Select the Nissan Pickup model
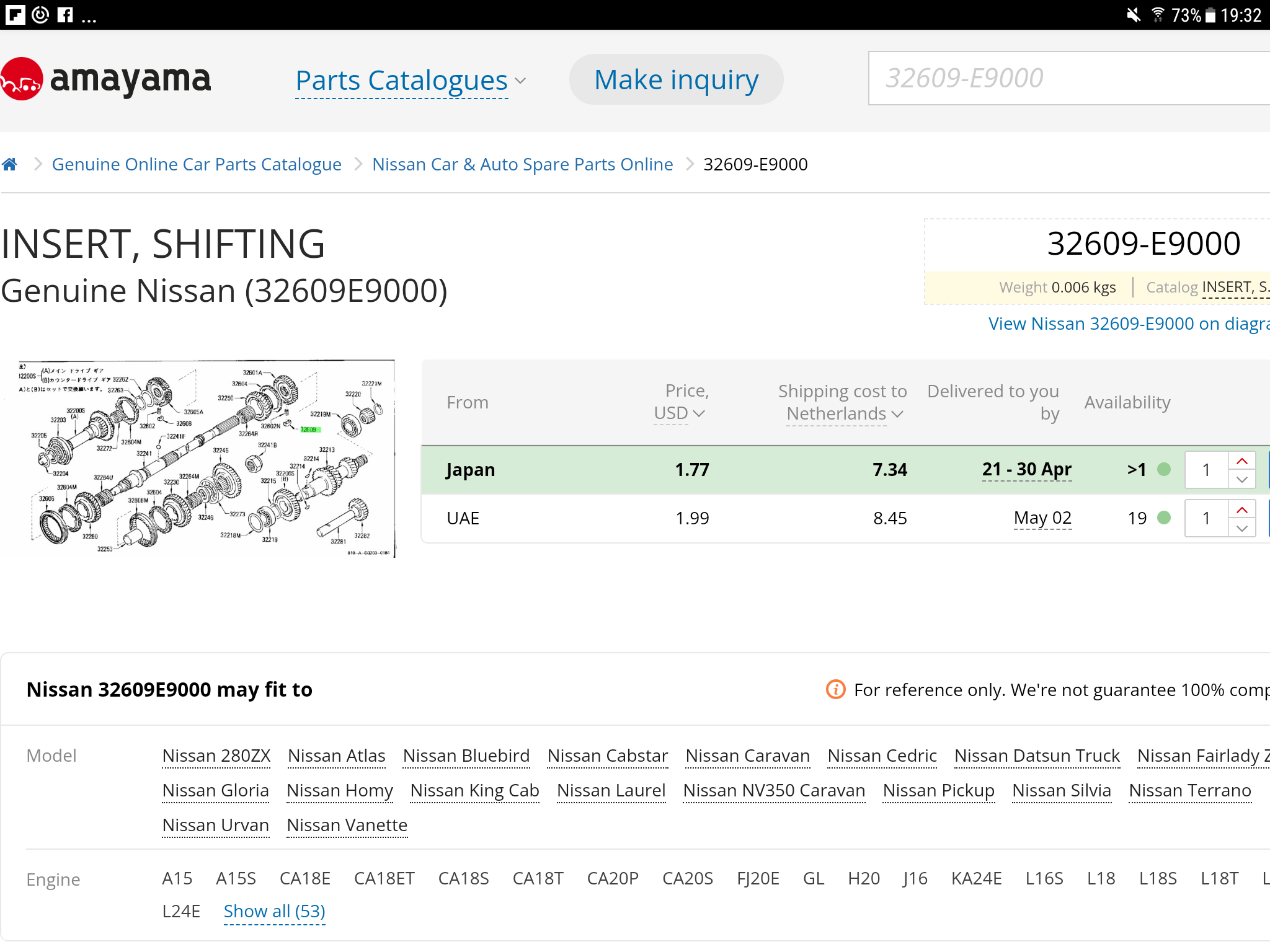This screenshot has width=1270, height=952. pyautogui.click(x=939, y=791)
